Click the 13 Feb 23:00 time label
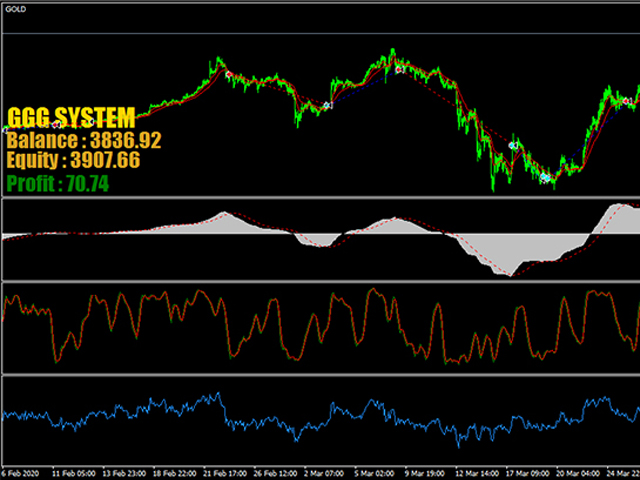640x480 pixels. click(x=124, y=473)
